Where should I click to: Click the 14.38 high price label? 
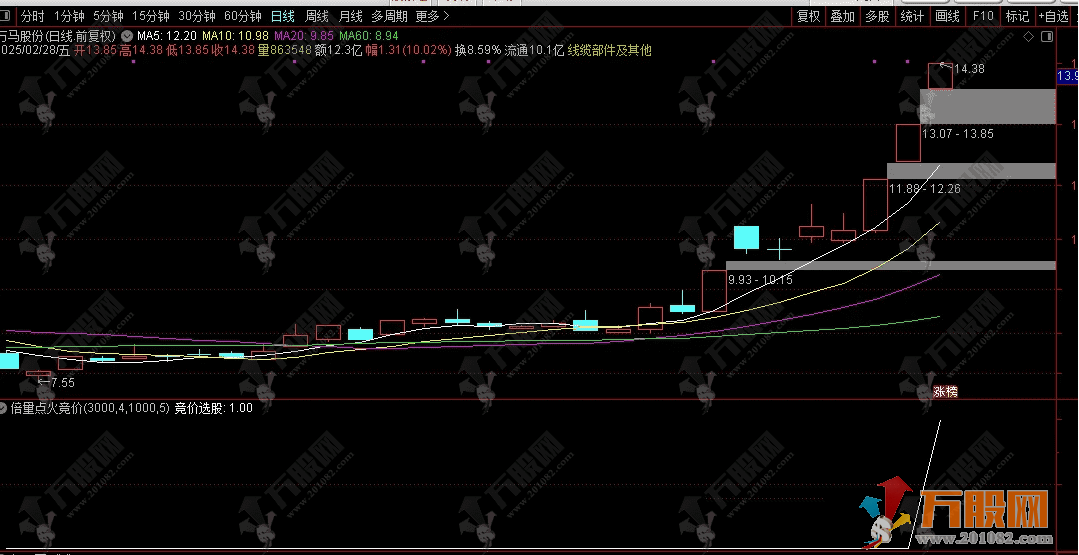[970, 69]
